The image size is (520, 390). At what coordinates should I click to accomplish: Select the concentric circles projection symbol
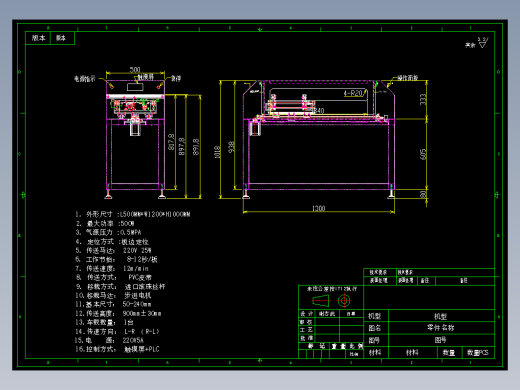click(344, 301)
